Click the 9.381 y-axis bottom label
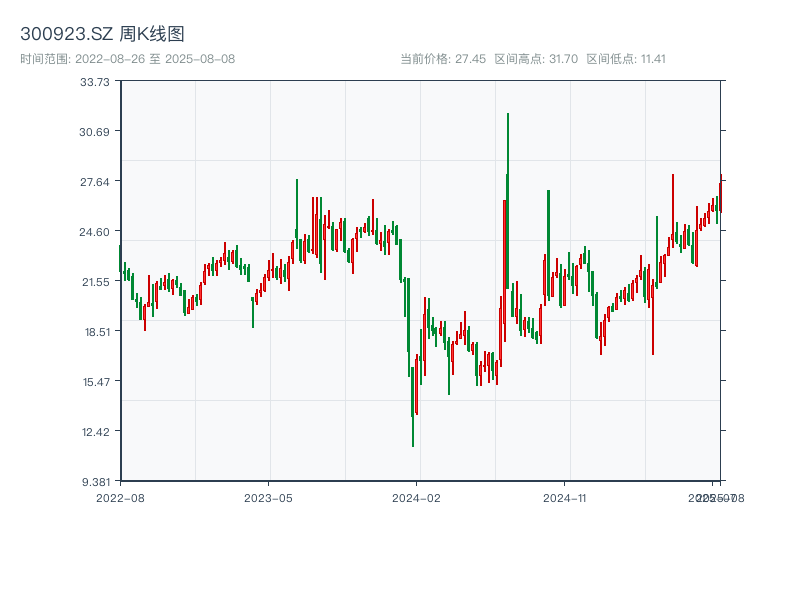This screenshot has height=600, width=800. click(95, 482)
